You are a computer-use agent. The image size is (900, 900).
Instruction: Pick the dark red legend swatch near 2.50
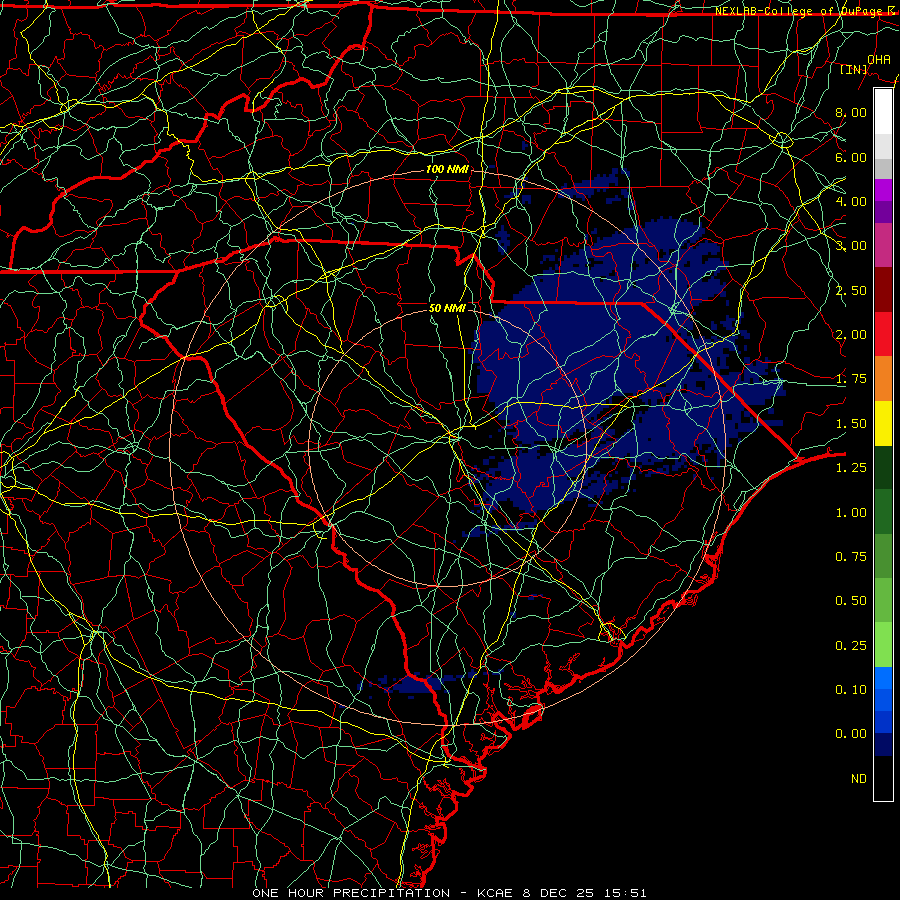click(x=883, y=290)
